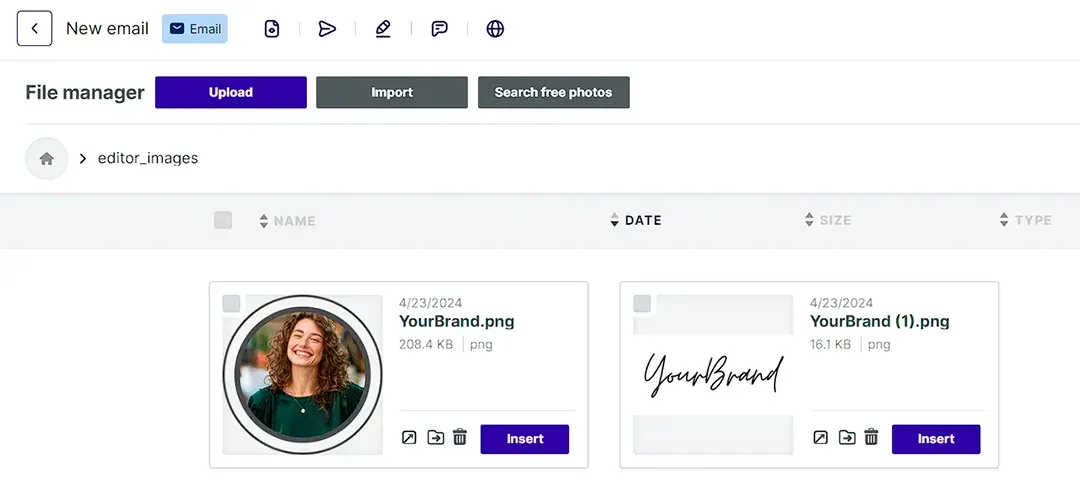Open the comments chat icon
Screen dimensions: 1080x501
439,29
